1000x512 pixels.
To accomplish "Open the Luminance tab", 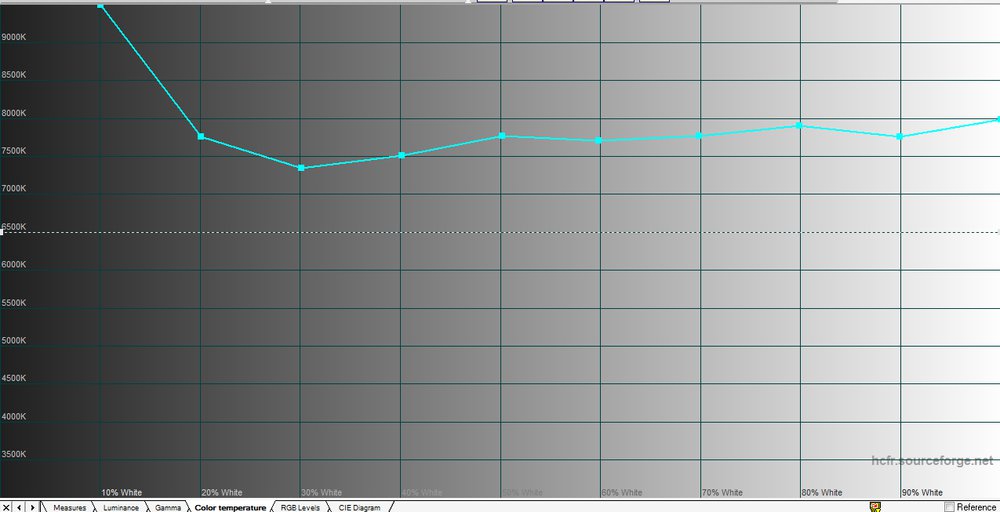I will pyautogui.click(x=121, y=507).
